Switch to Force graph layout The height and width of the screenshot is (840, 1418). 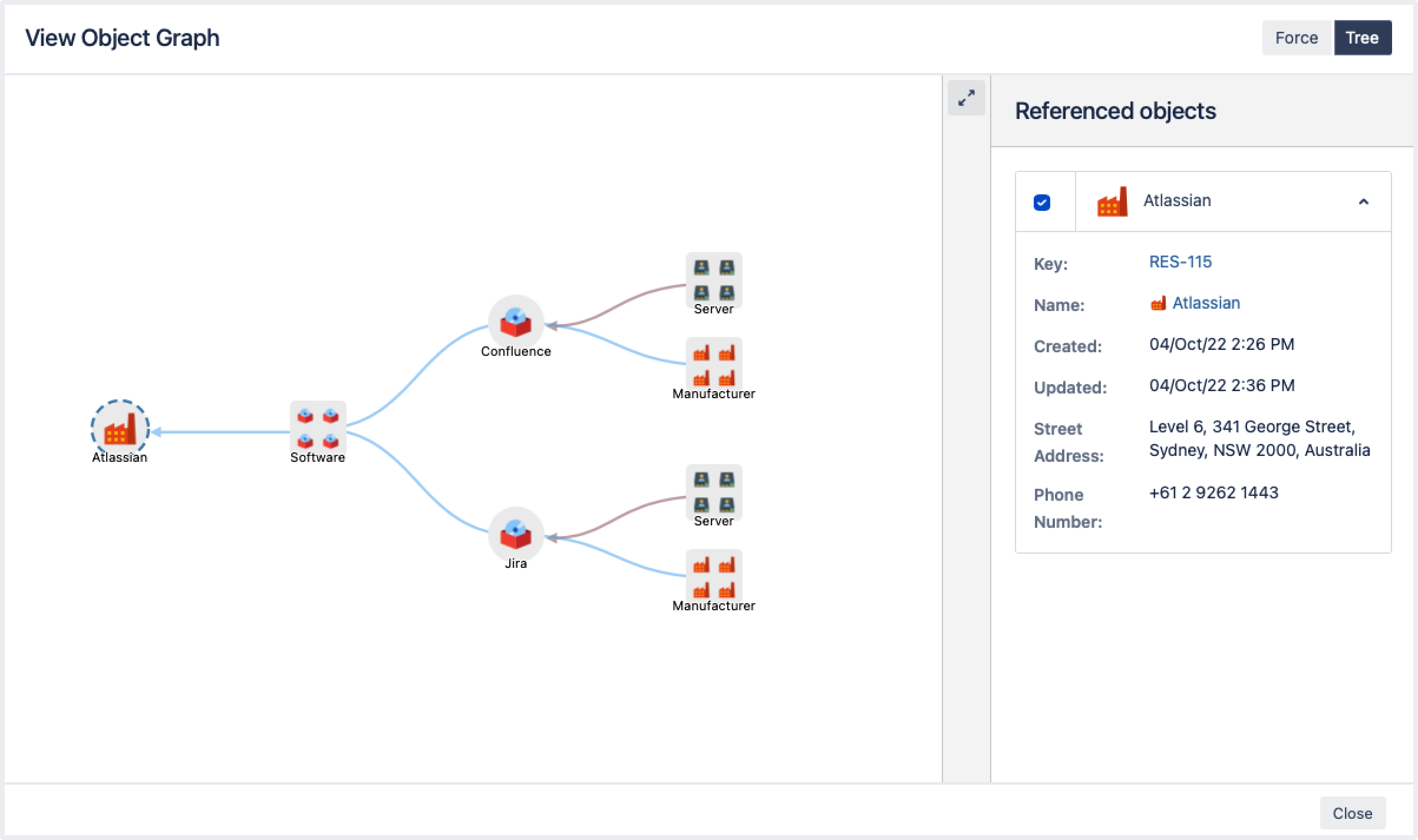click(1297, 38)
